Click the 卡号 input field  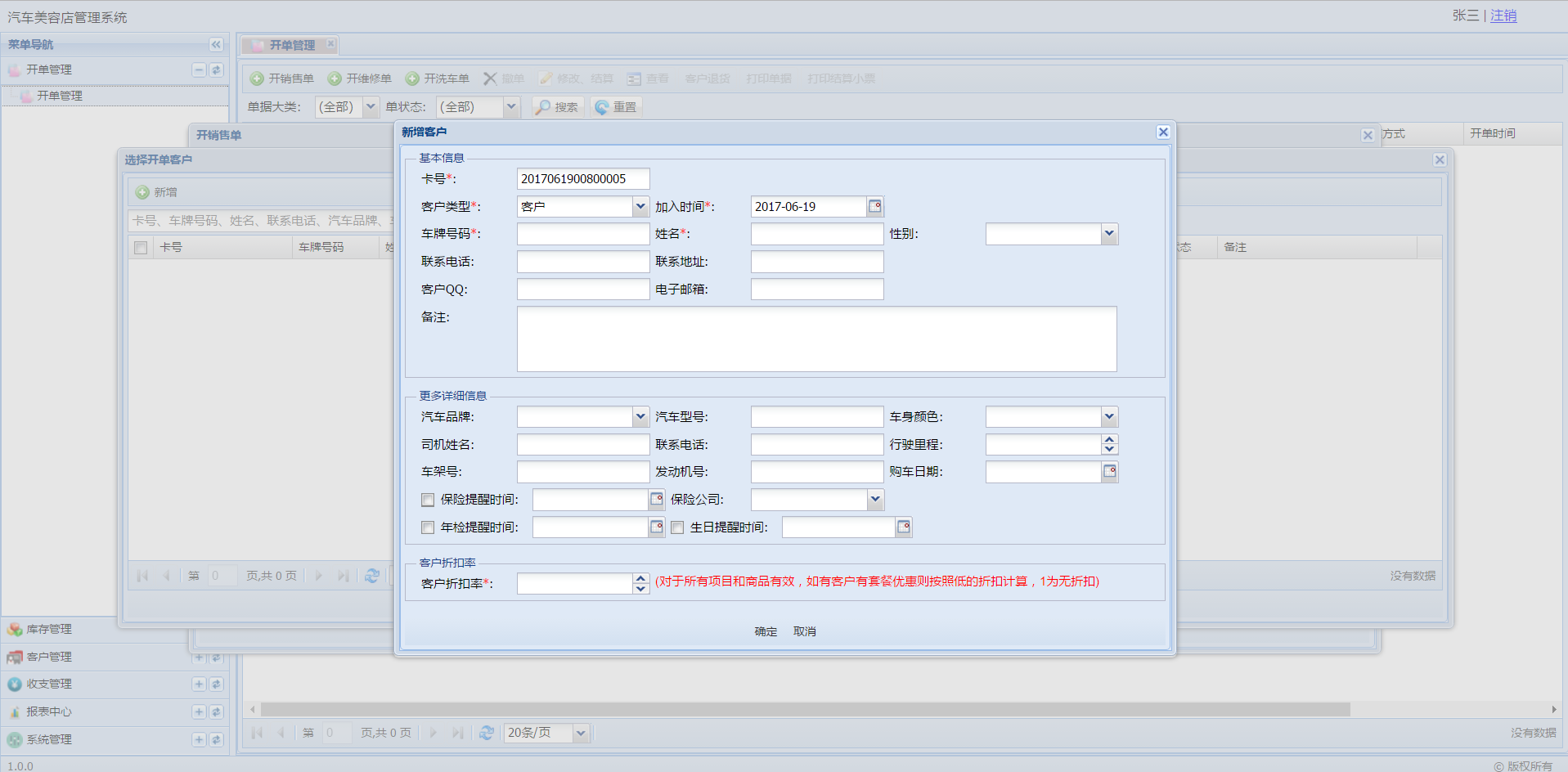tap(583, 179)
